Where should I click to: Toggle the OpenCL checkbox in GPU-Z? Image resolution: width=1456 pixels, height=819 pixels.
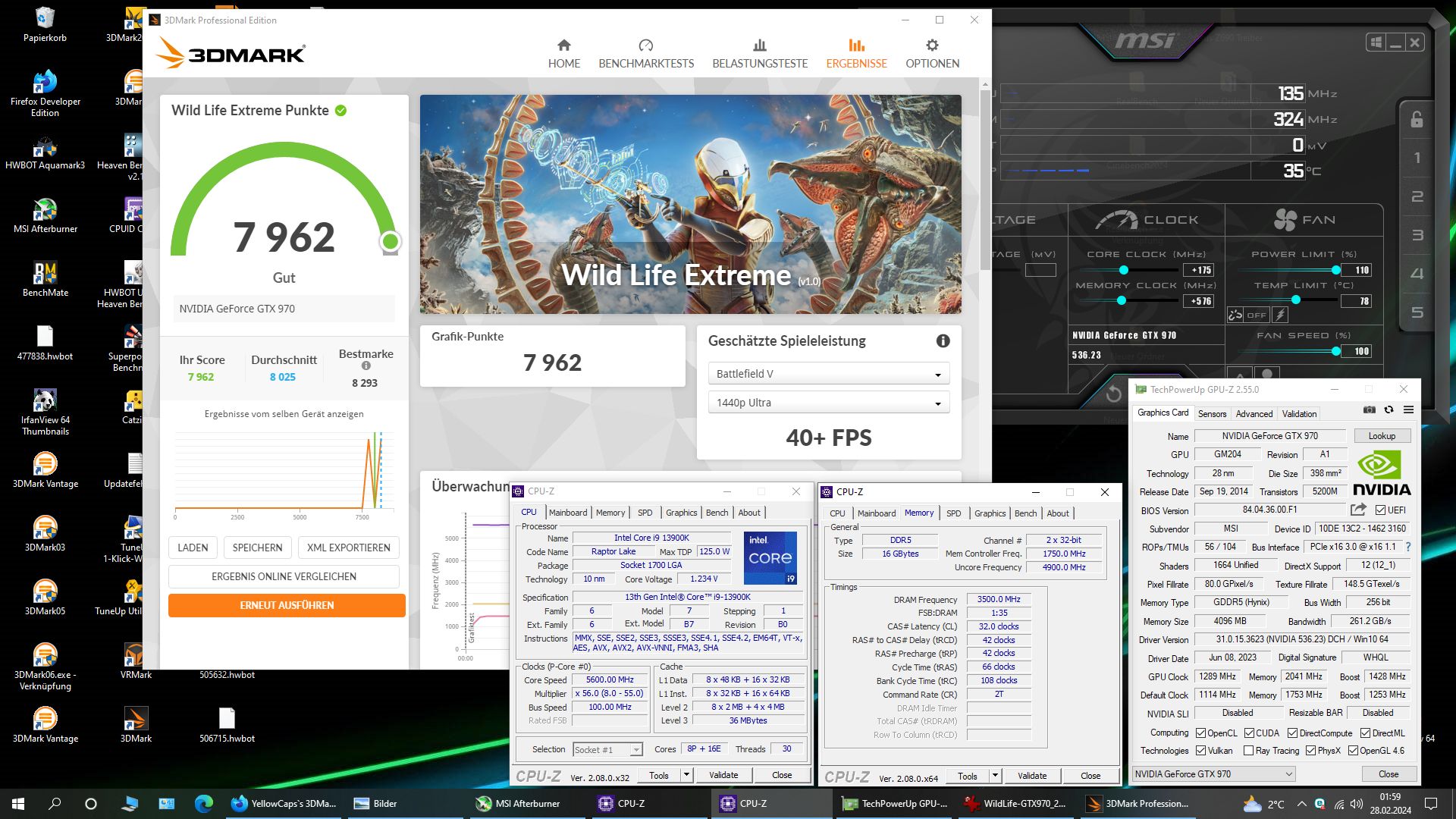pyautogui.click(x=1200, y=733)
